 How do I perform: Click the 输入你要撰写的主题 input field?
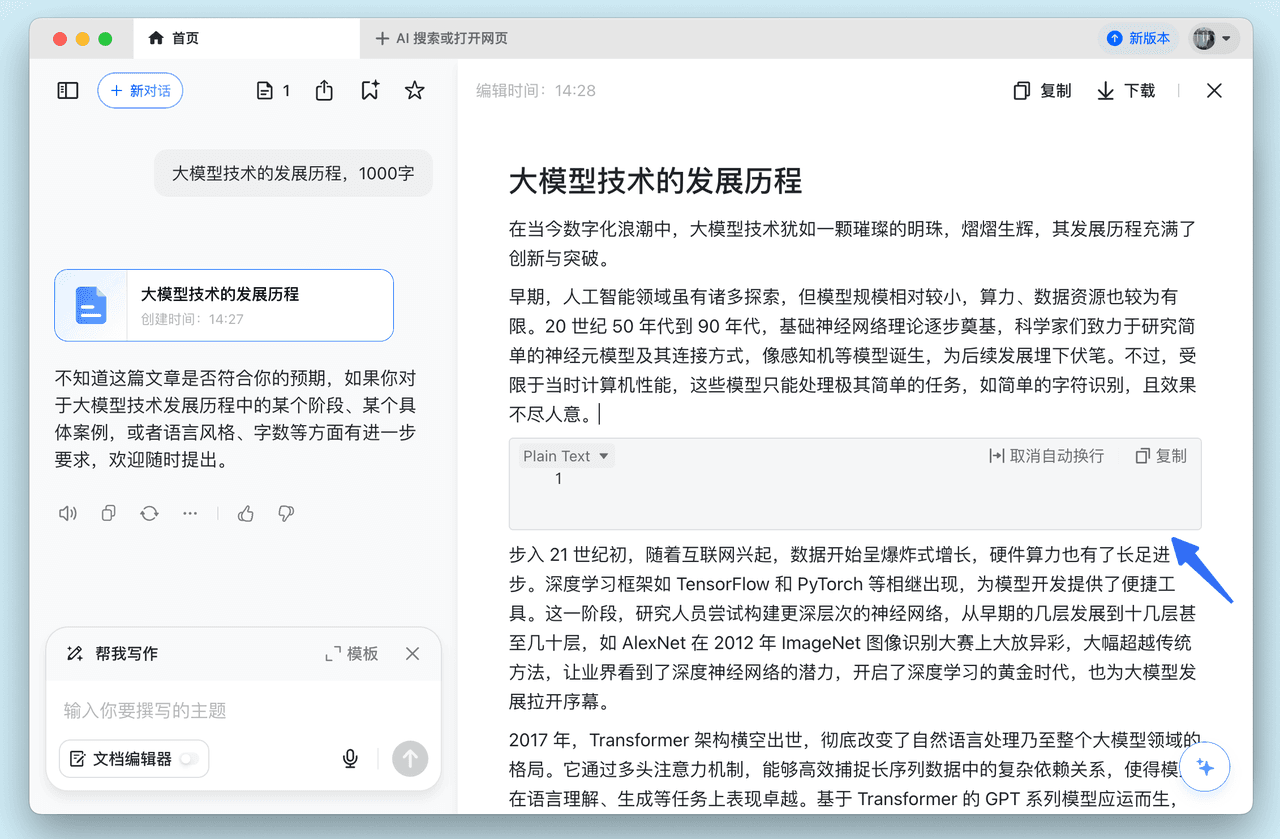click(x=243, y=711)
